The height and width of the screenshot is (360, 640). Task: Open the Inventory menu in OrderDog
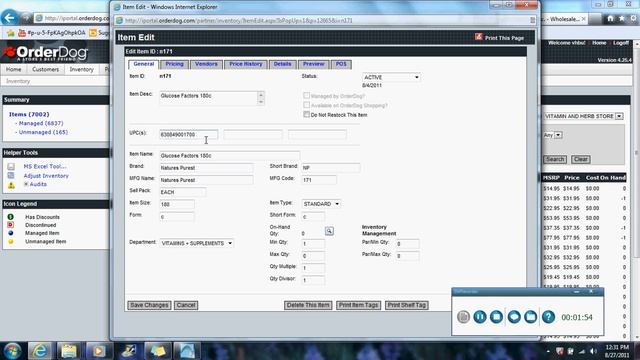[x=81, y=69]
